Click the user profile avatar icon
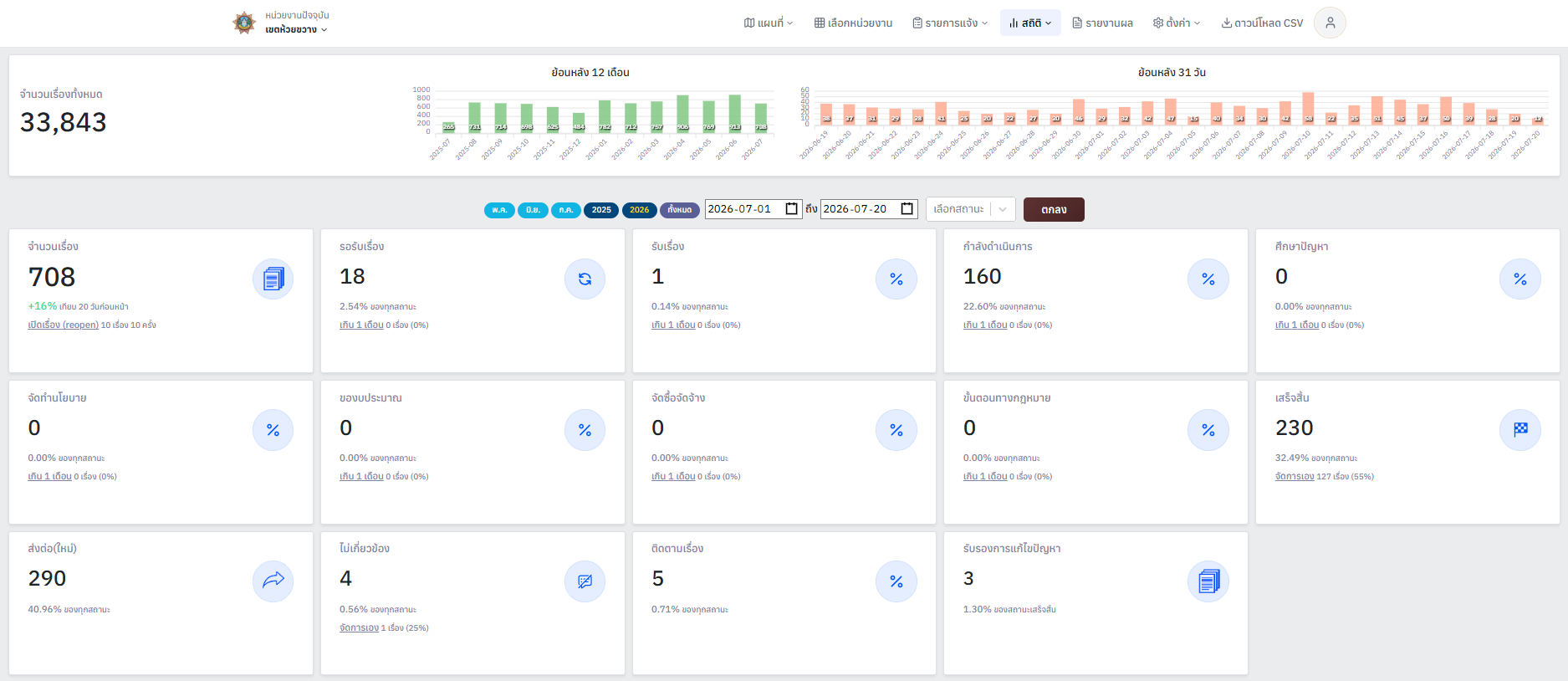The height and width of the screenshot is (681, 1568). pyautogui.click(x=1330, y=23)
